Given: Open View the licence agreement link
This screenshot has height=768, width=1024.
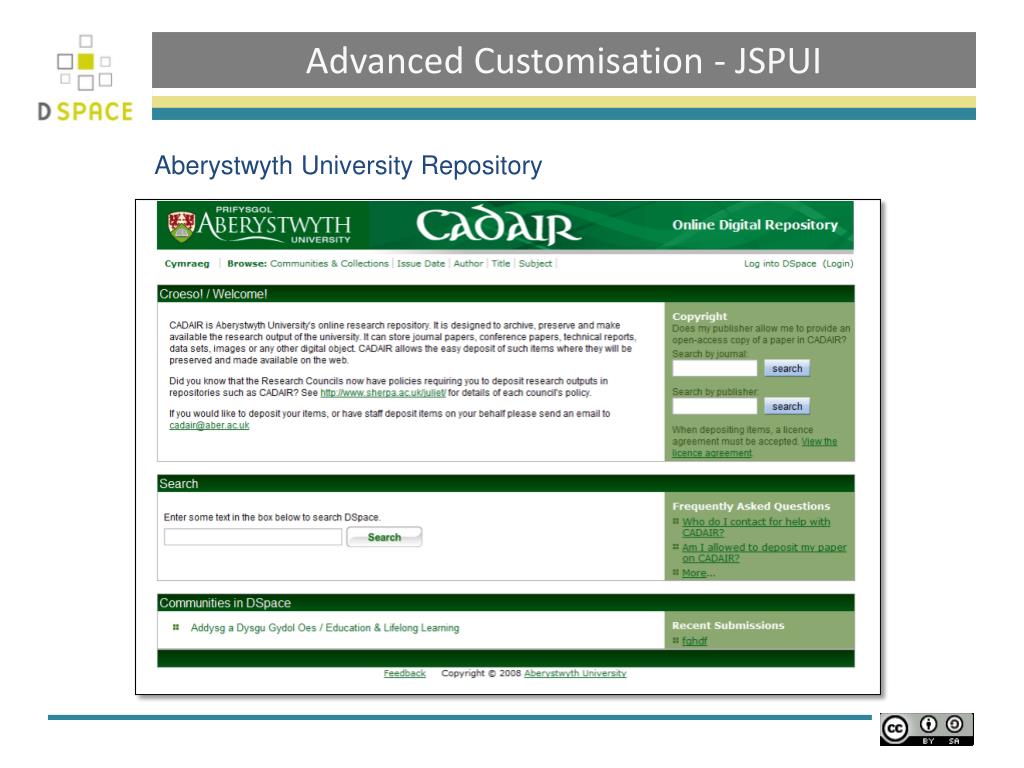Looking at the screenshot, I should tap(754, 447).
